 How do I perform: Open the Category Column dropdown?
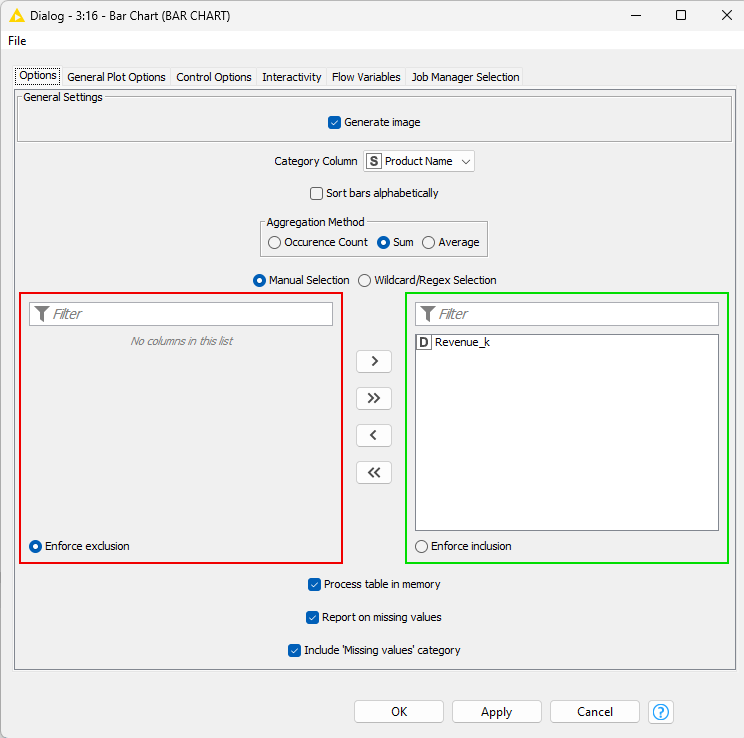[x=419, y=161]
